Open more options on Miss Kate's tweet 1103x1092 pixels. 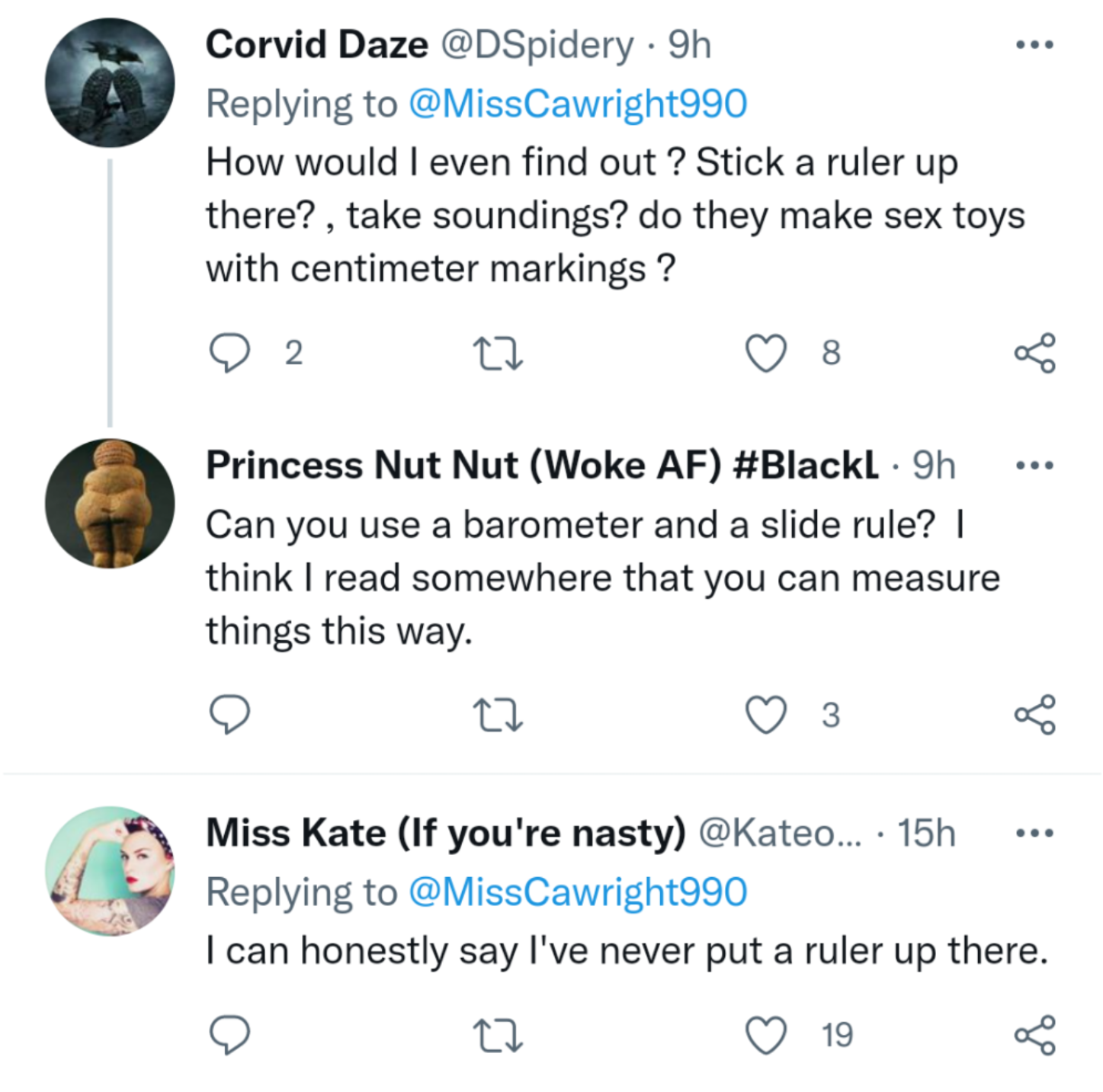coord(1034,833)
